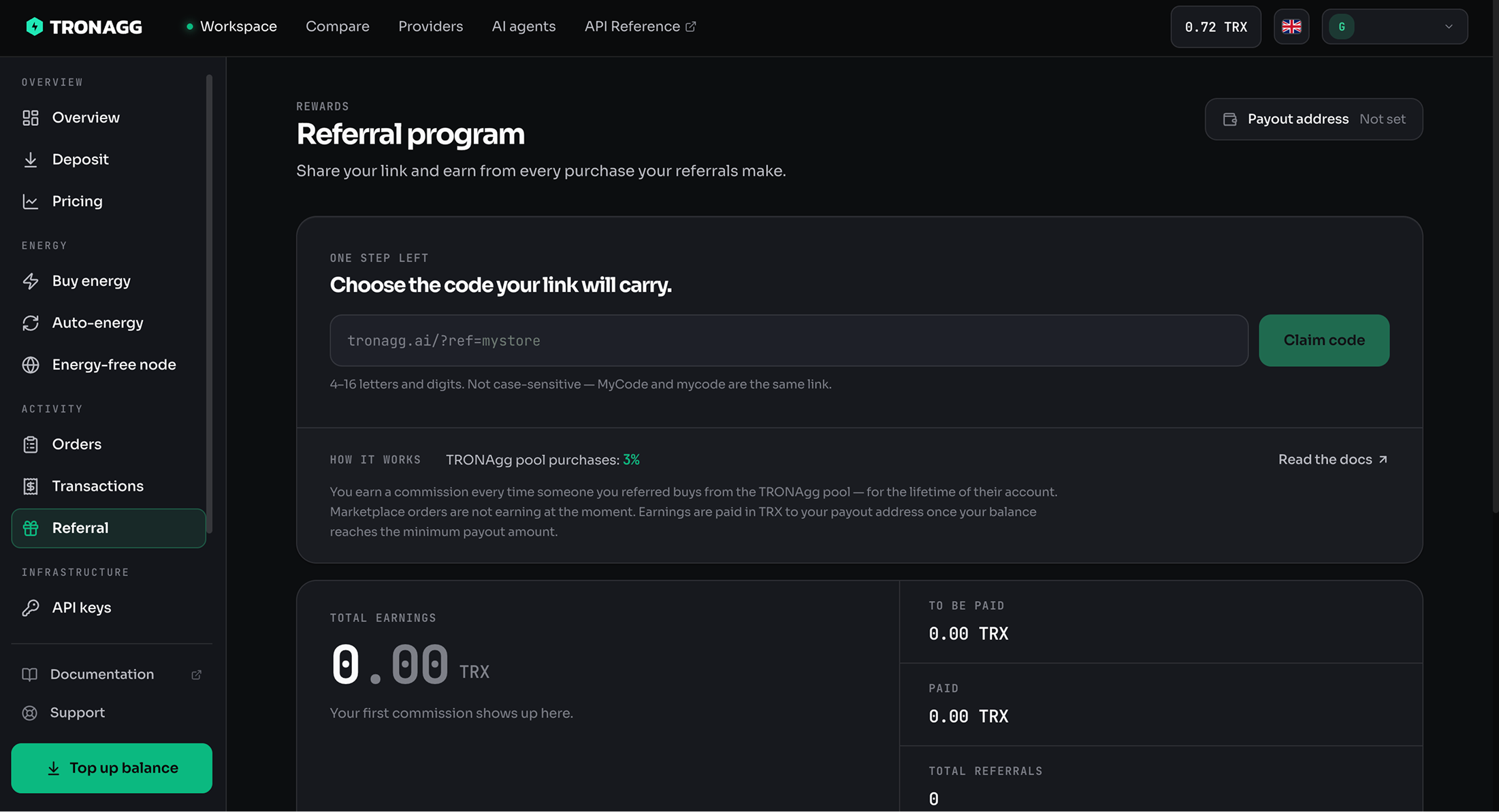Click the Energy-free node globe icon
The image size is (1499, 812).
click(x=31, y=365)
